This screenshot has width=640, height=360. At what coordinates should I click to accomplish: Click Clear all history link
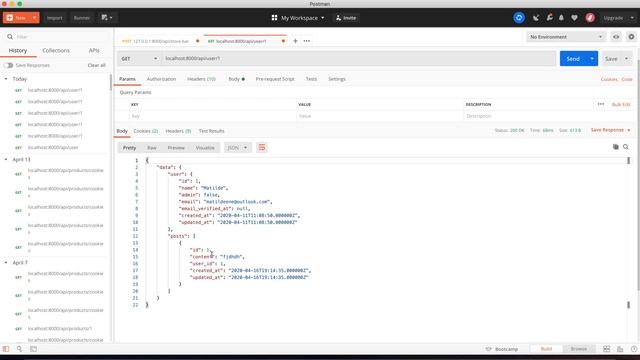[96, 65]
